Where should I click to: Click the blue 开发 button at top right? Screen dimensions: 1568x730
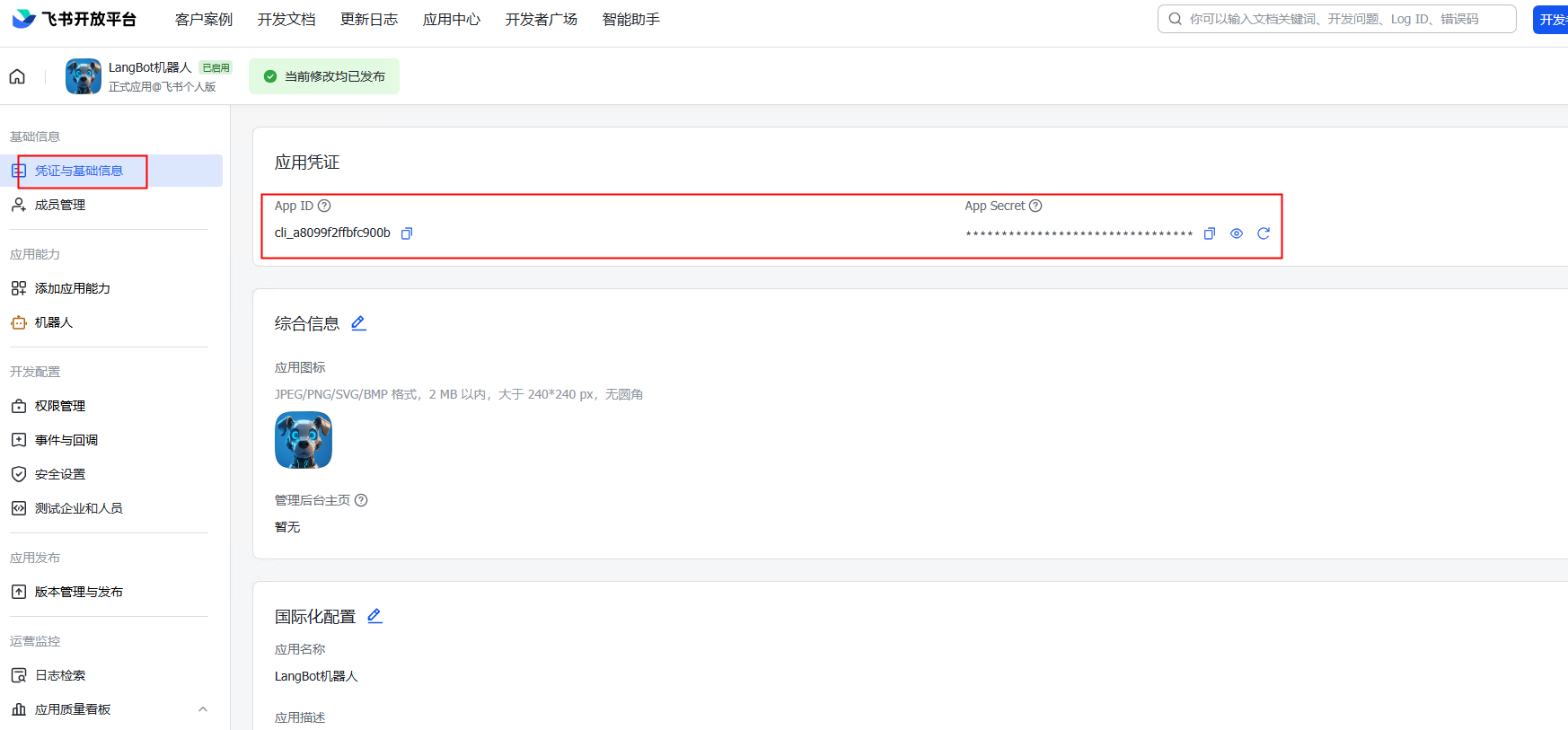click(1551, 20)
